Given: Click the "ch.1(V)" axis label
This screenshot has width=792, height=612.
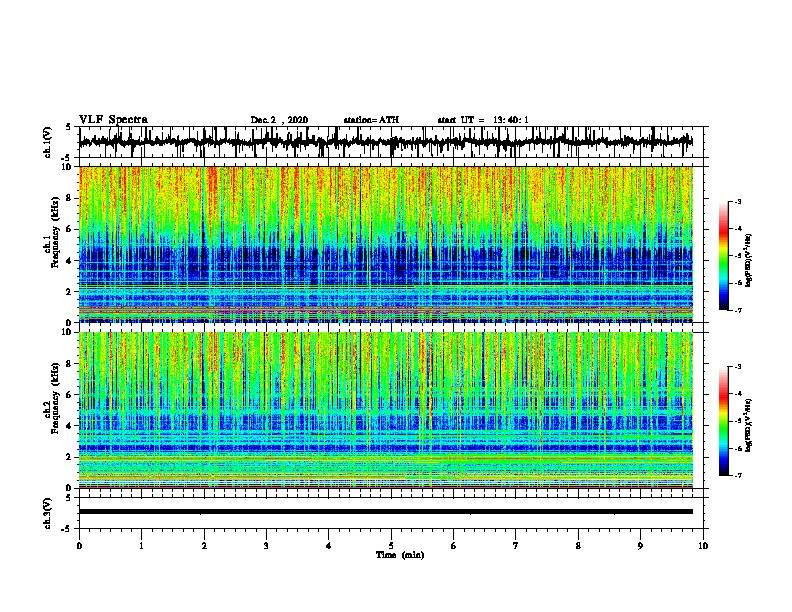Looking at the screenshot, I should 47,142.
